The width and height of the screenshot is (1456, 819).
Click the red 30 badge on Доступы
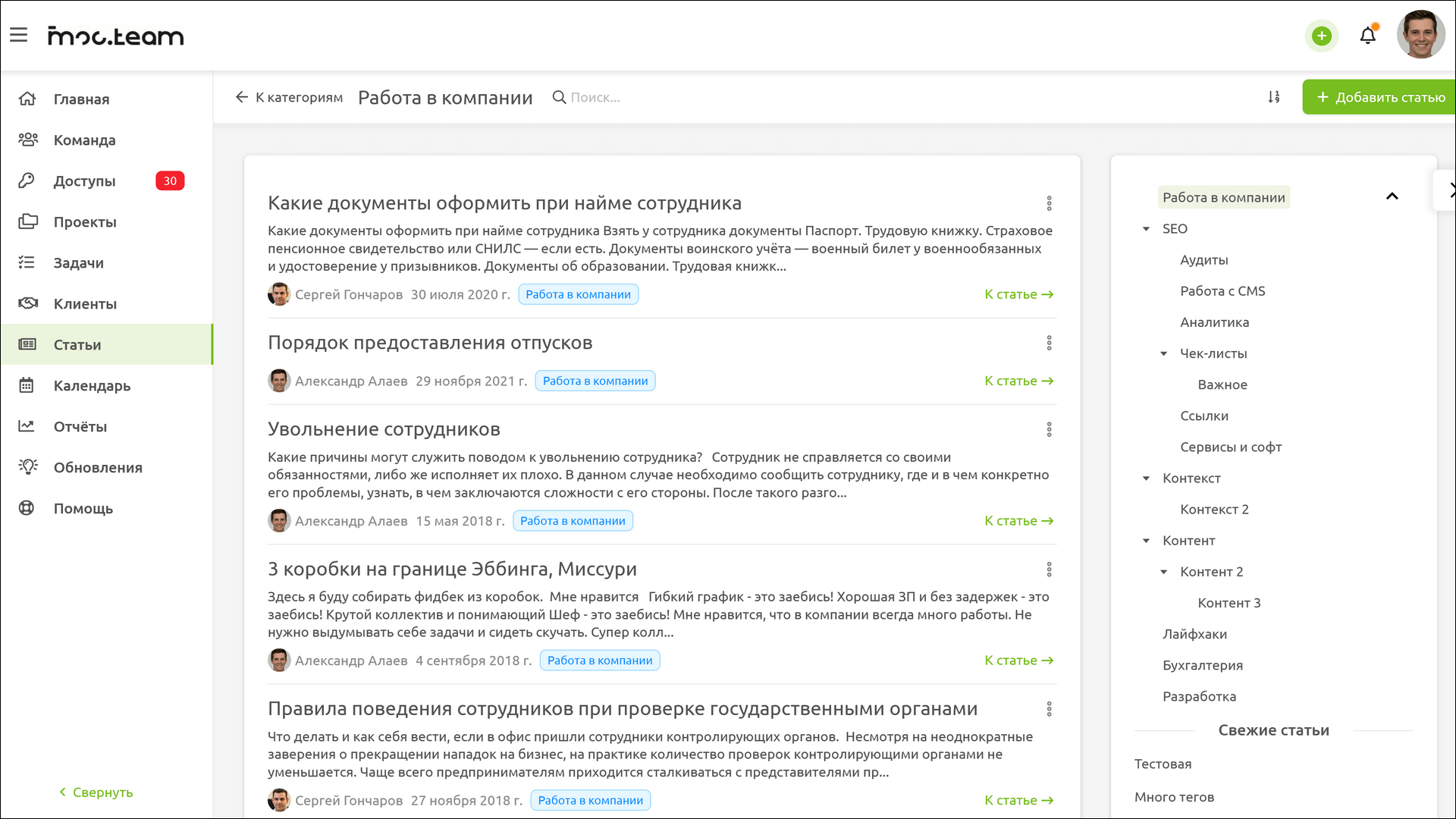pos(170,181)
